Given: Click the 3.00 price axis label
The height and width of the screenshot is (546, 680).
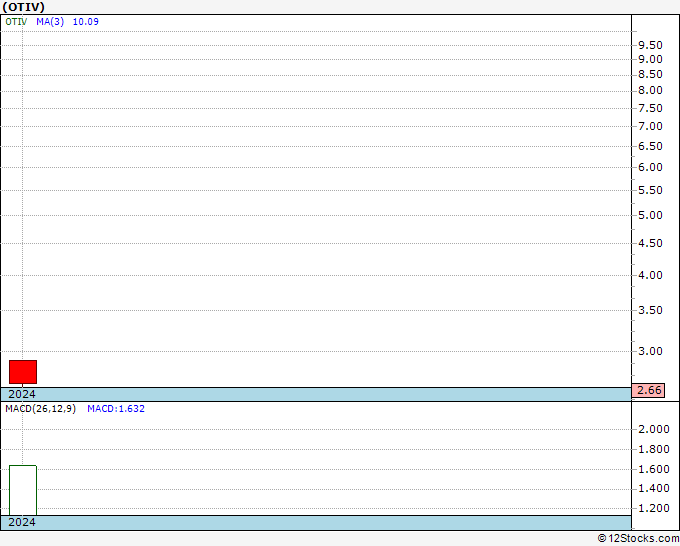Looking at the screenshot, I should (x=650, y=351).
